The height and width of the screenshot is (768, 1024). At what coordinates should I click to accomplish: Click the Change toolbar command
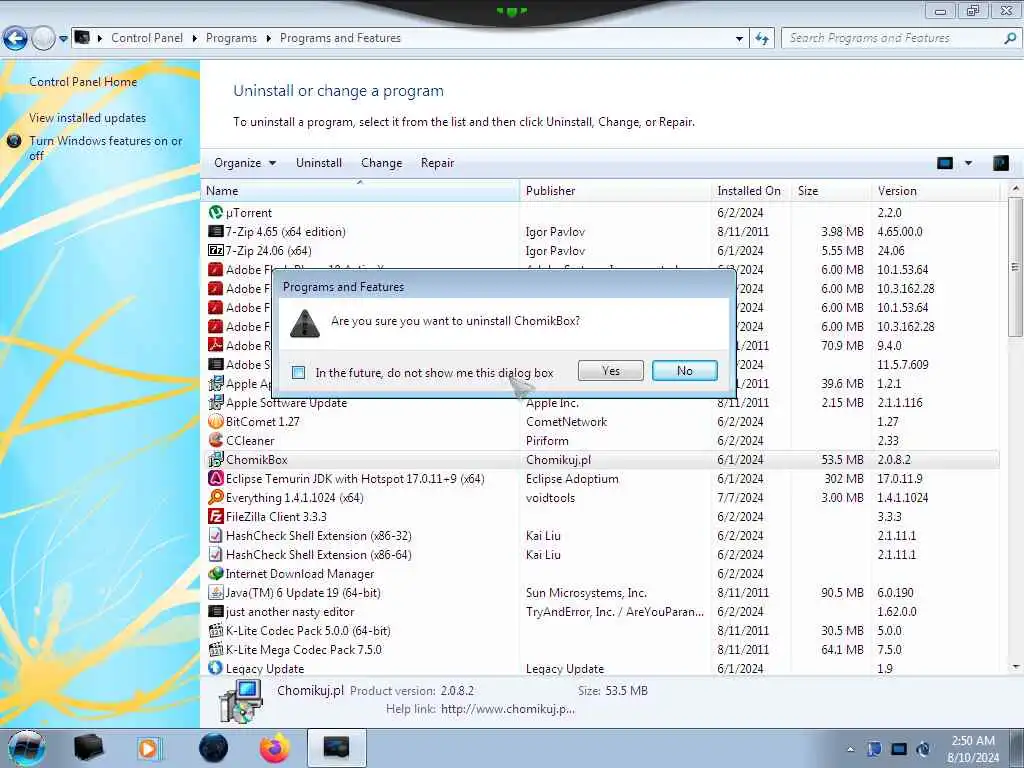tap(381, 163)
